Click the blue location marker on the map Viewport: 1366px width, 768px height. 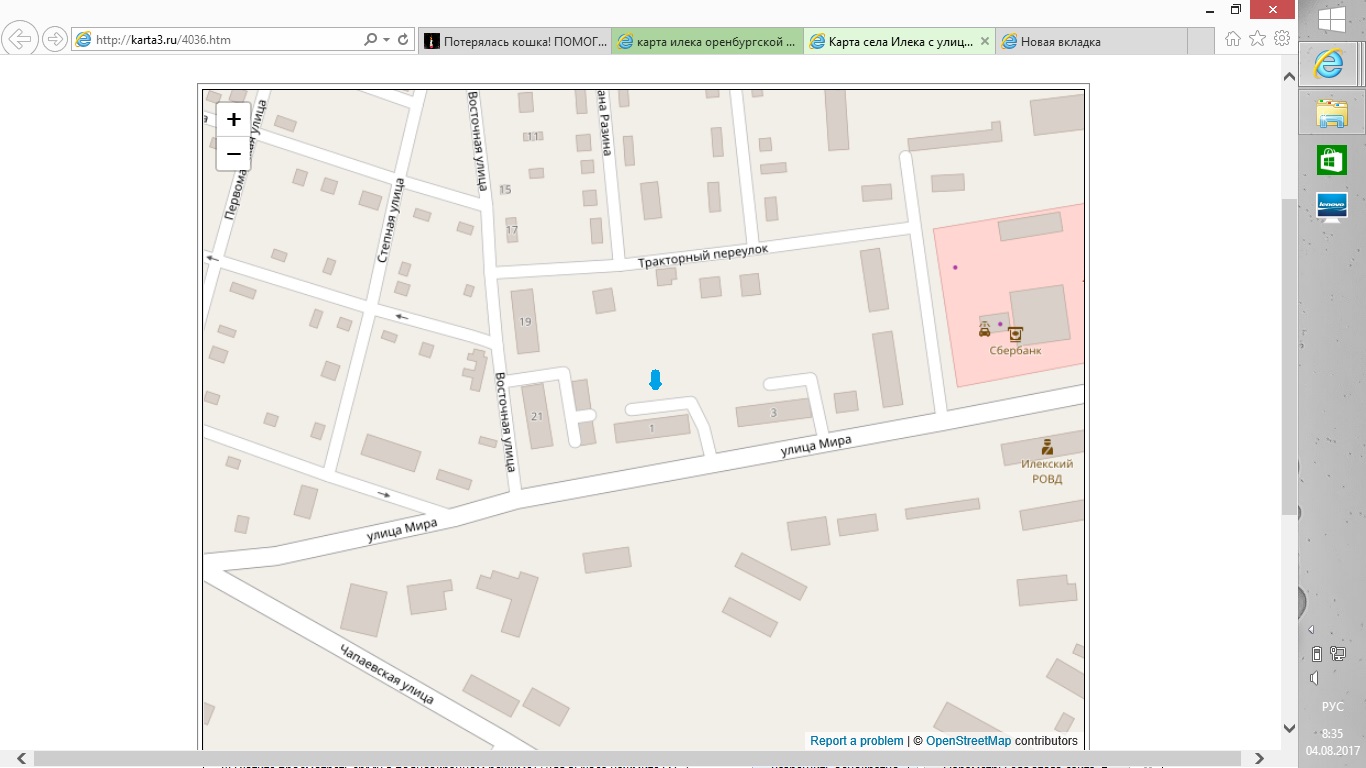[655, 379]
